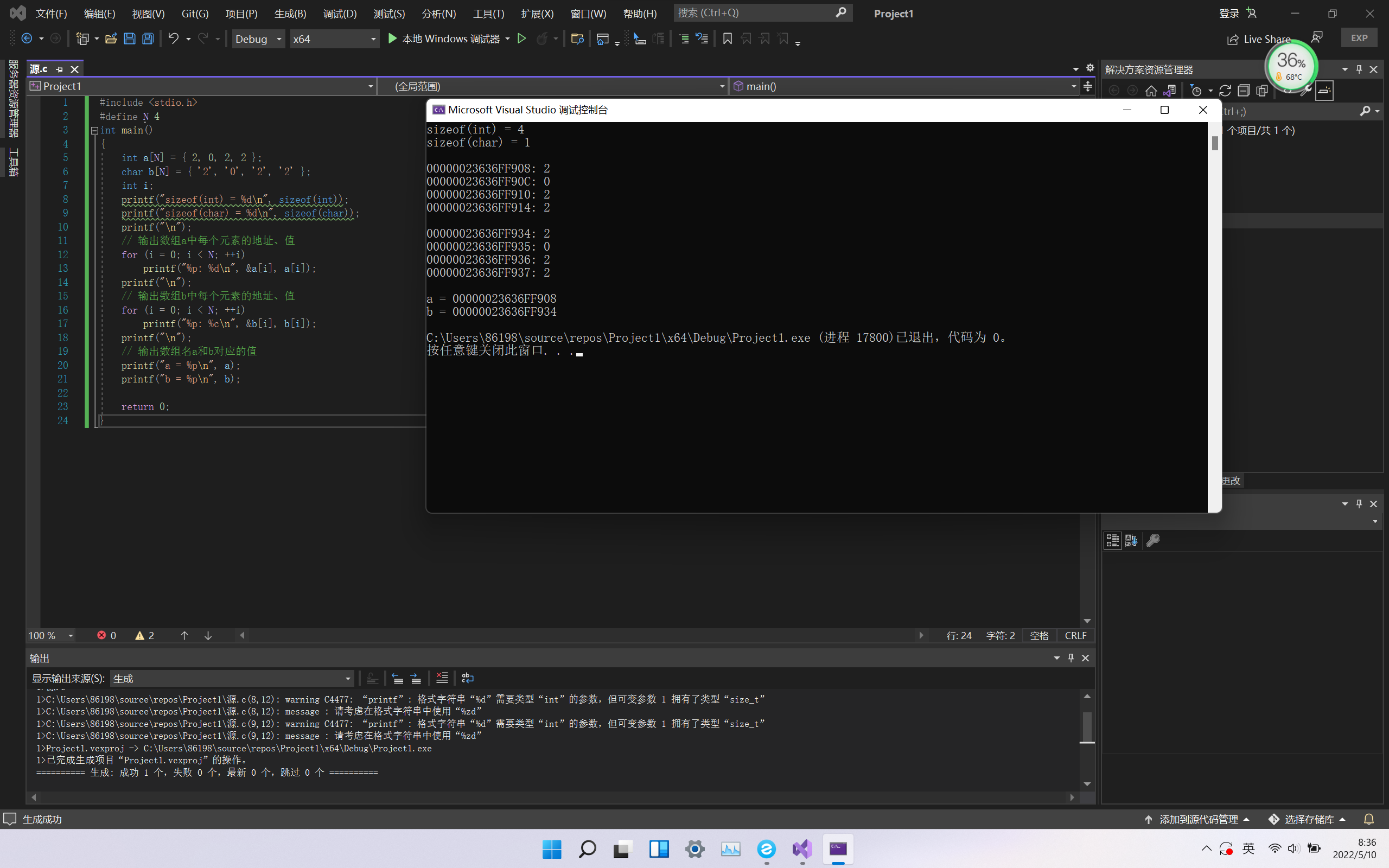Click the Undo toolbar icon

pos(173,39)
